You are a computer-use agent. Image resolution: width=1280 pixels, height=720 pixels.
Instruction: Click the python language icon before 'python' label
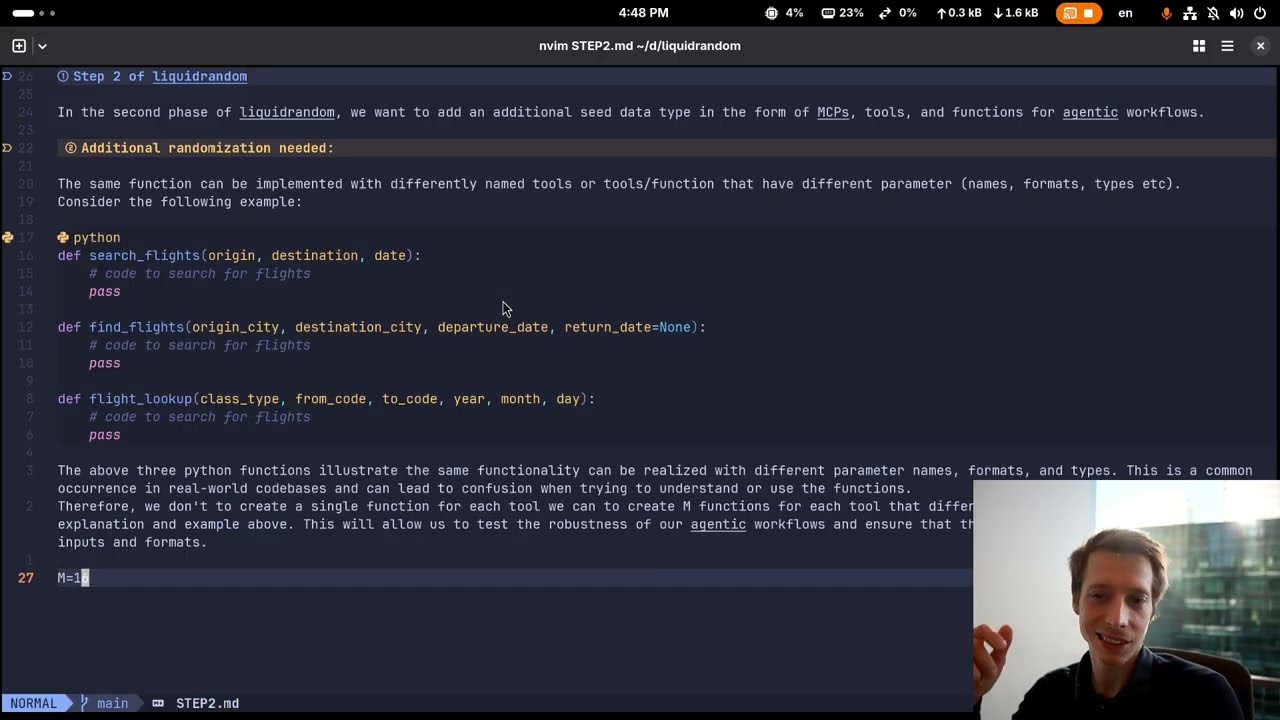(x=63, y=238)
